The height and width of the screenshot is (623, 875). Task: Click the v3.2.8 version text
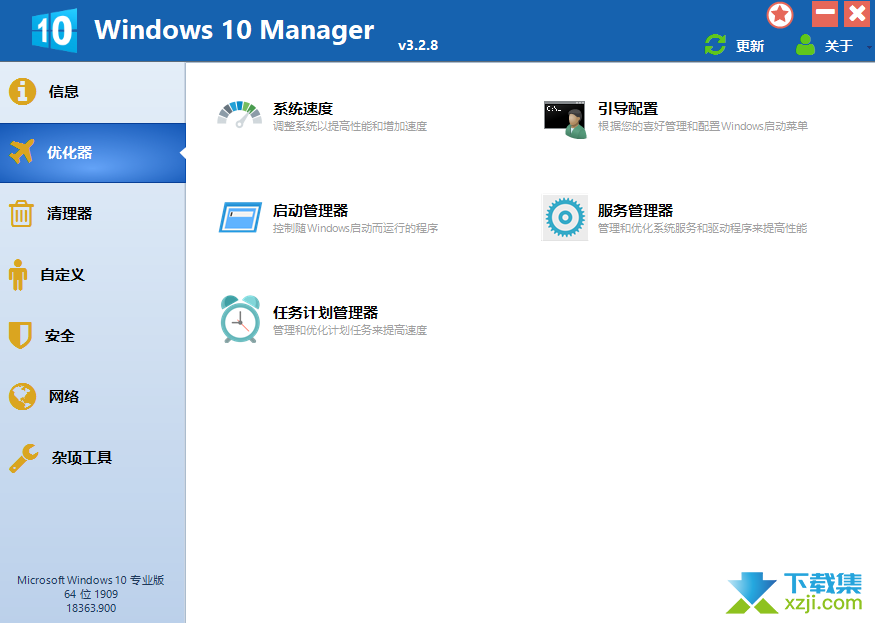418,45
